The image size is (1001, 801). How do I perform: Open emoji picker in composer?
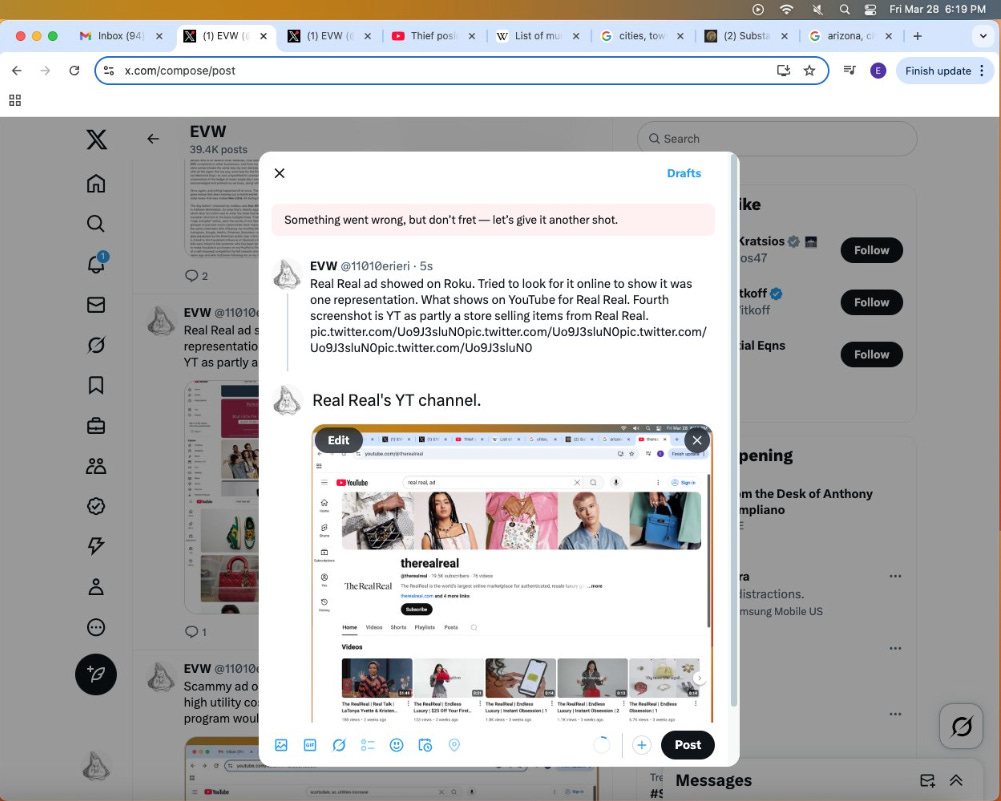pyautogui.click(x=396, y=745)
